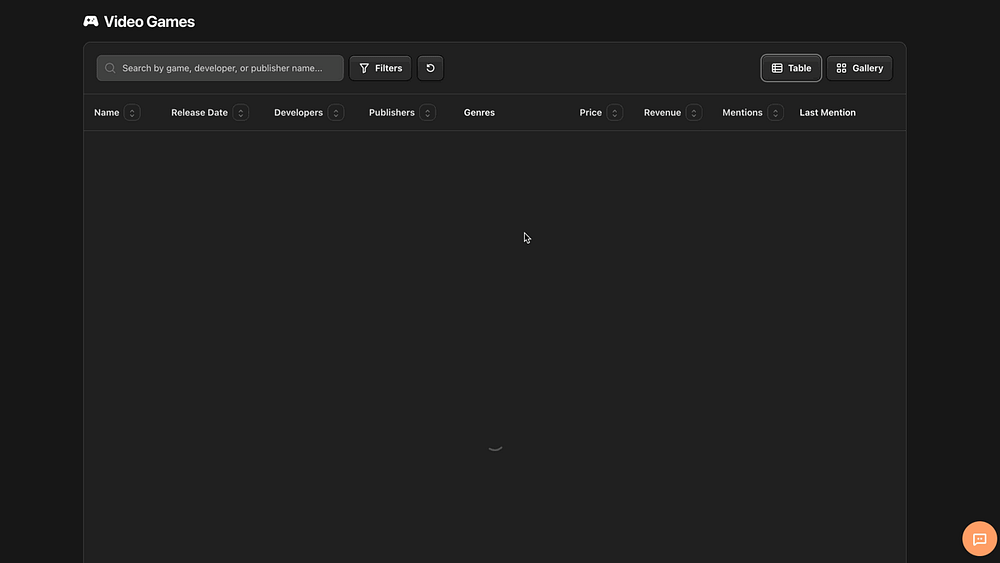Image resolution: width=1000 pixels, height=563 pixels.
Task: Sort by Revenue using its arrows
Action: click(x=693, y=113)
